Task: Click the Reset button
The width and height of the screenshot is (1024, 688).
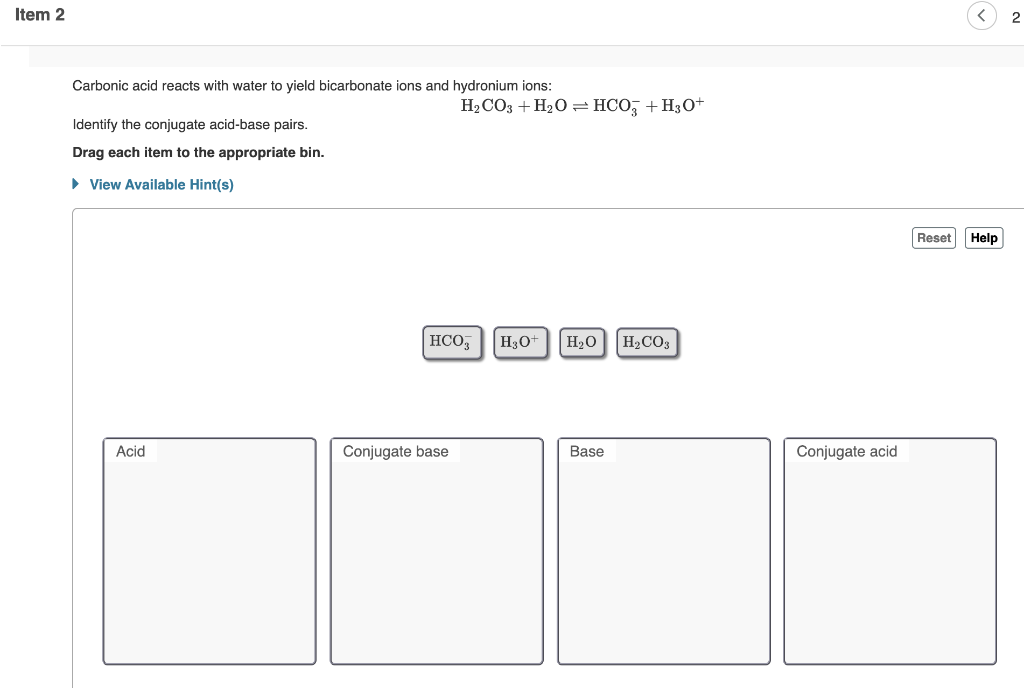Action: [x=933, y=237]
